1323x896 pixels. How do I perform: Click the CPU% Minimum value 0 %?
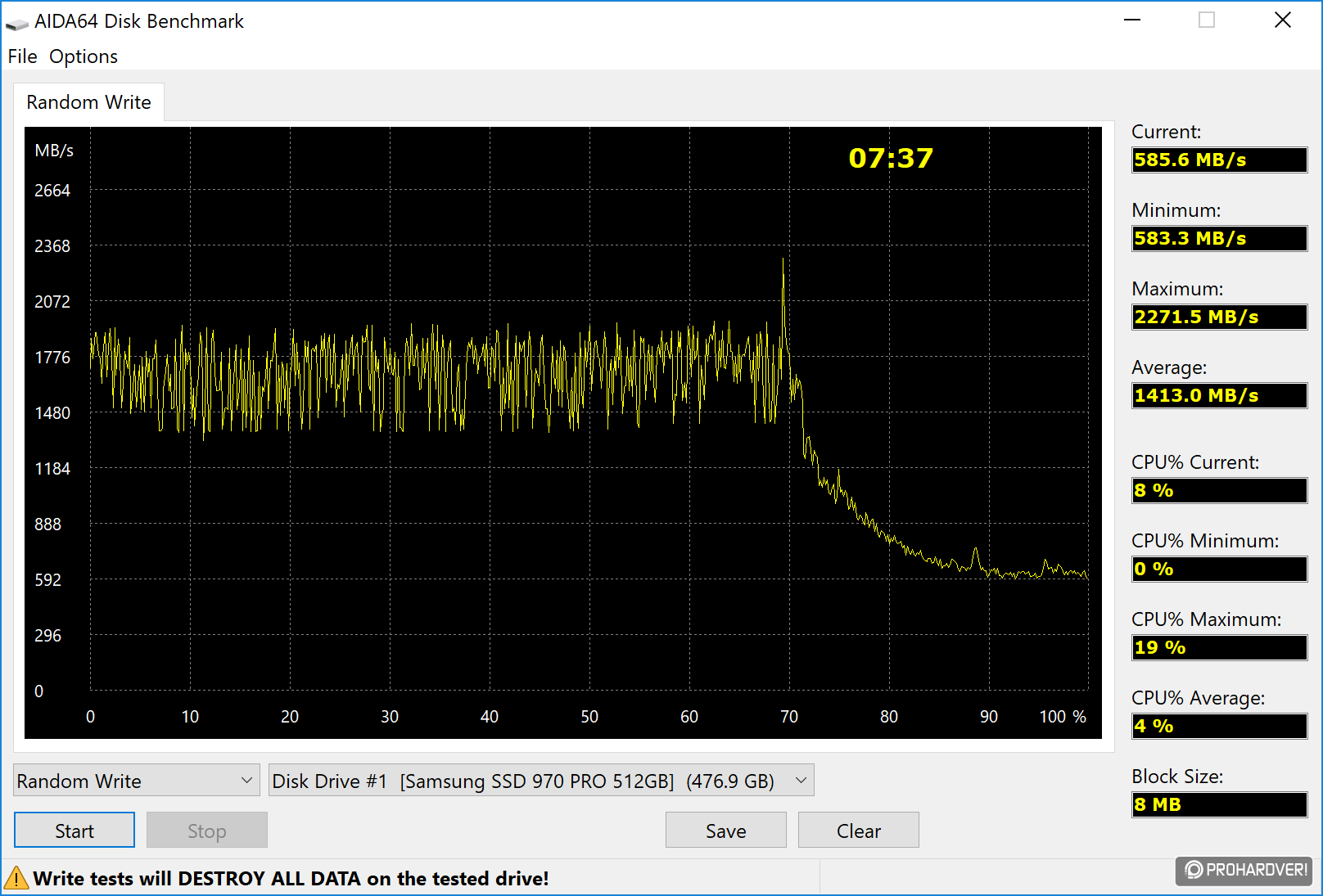pyautogui.click(x=1219, y=569)
